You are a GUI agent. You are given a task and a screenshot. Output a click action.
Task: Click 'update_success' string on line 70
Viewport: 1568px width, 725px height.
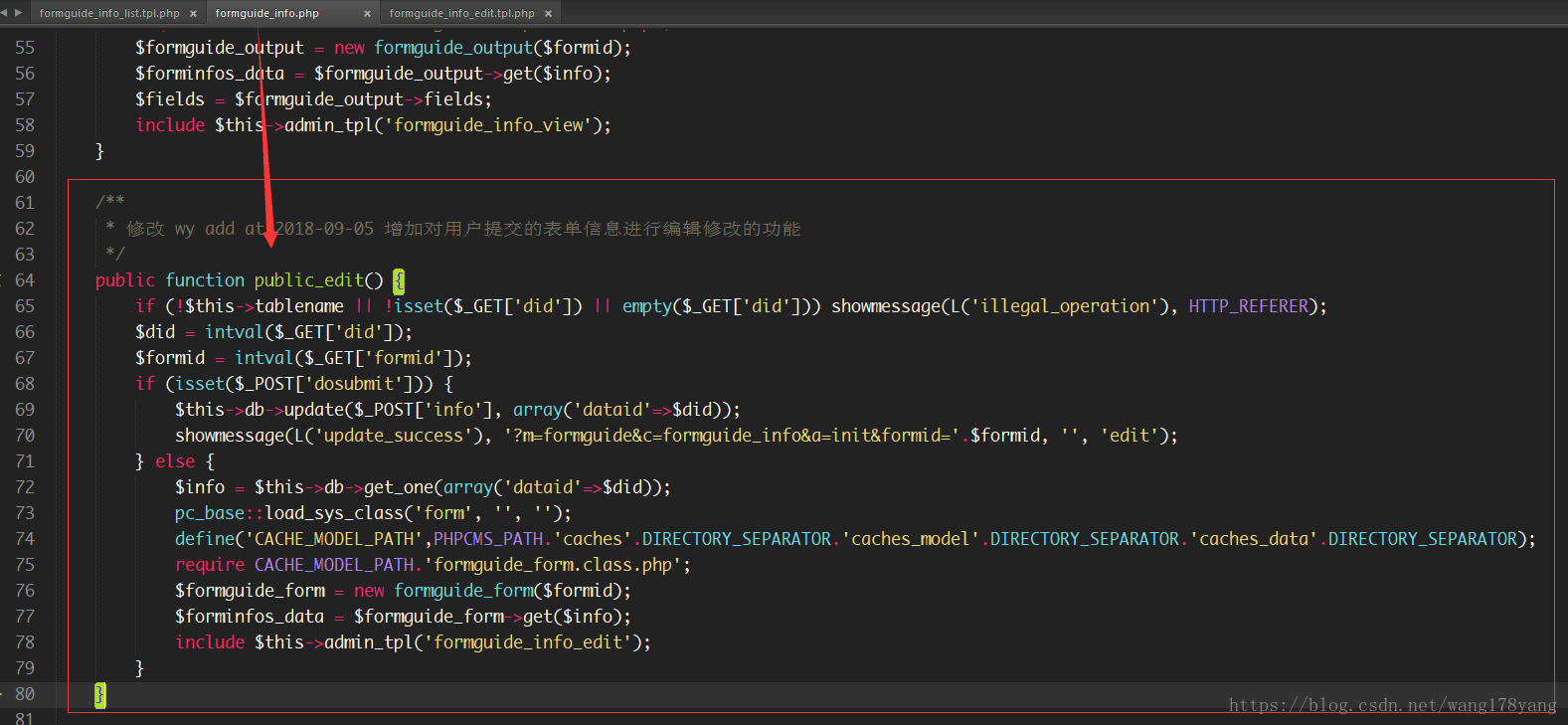click(394, 436)
